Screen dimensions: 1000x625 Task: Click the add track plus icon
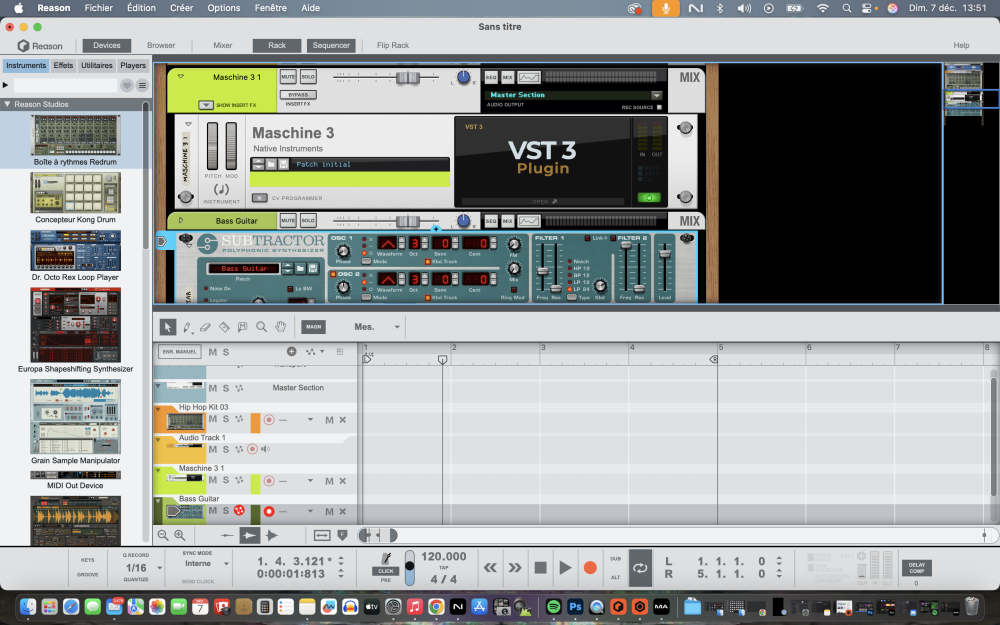[291, 351]
